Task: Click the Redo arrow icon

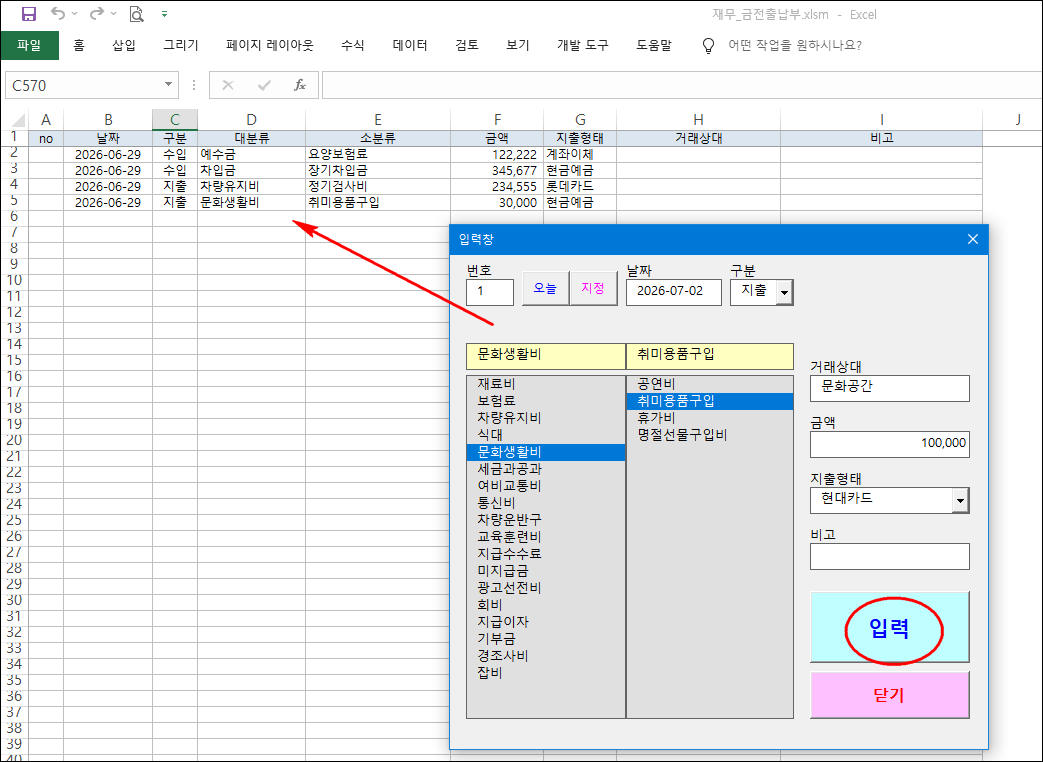Action: point(97,13)
